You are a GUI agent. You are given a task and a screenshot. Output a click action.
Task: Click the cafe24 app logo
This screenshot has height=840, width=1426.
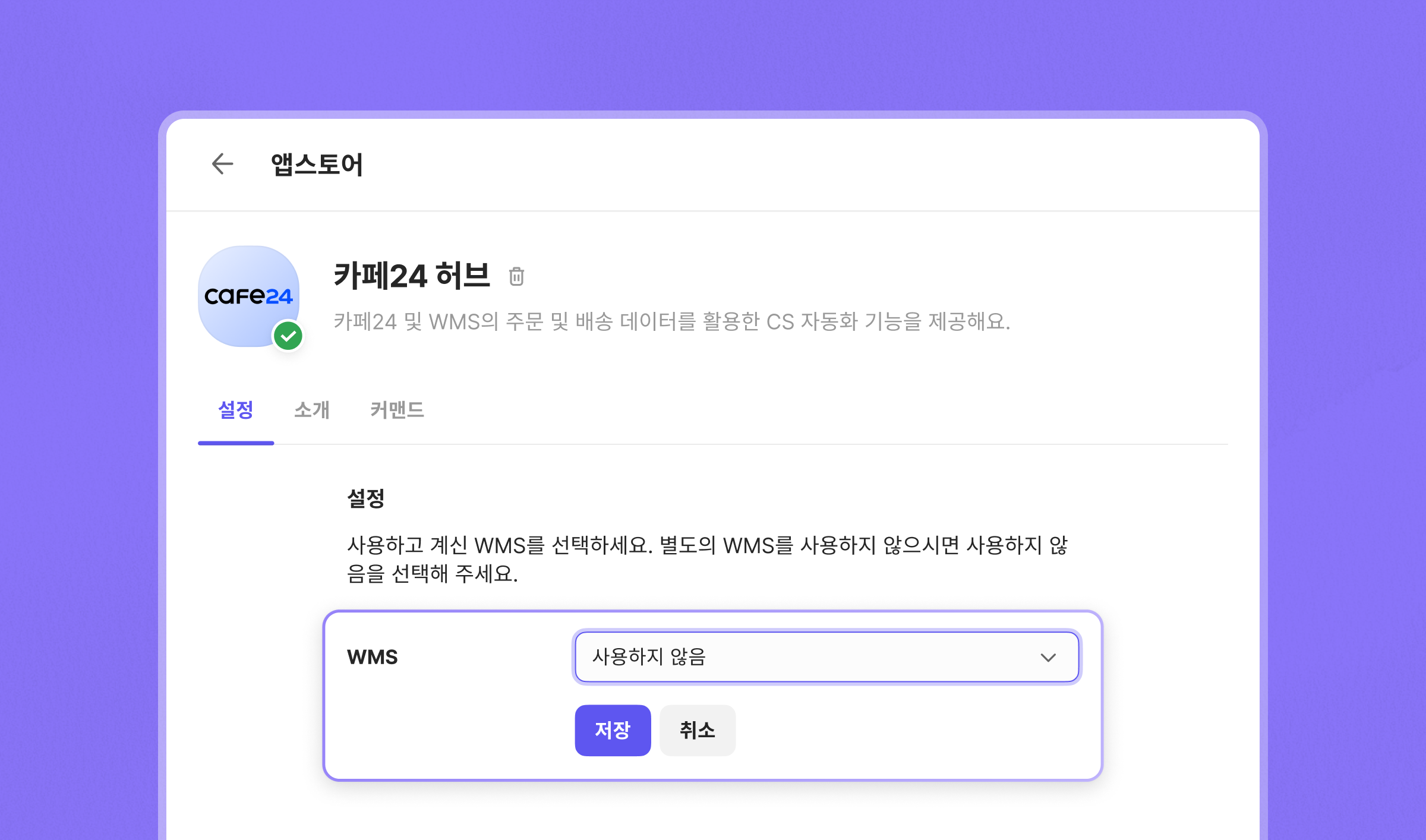248,296
